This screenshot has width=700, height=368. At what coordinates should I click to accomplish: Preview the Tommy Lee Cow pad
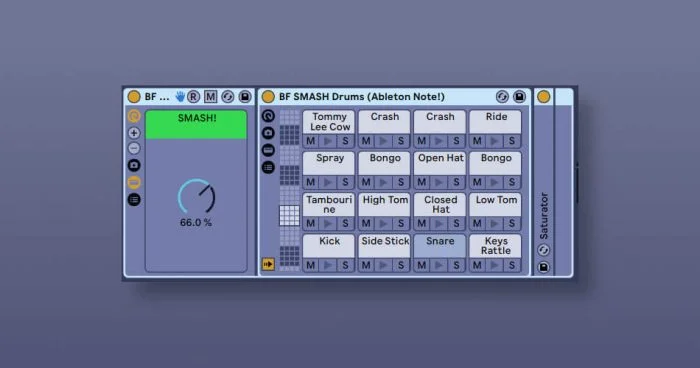click(x=328, y=141)
